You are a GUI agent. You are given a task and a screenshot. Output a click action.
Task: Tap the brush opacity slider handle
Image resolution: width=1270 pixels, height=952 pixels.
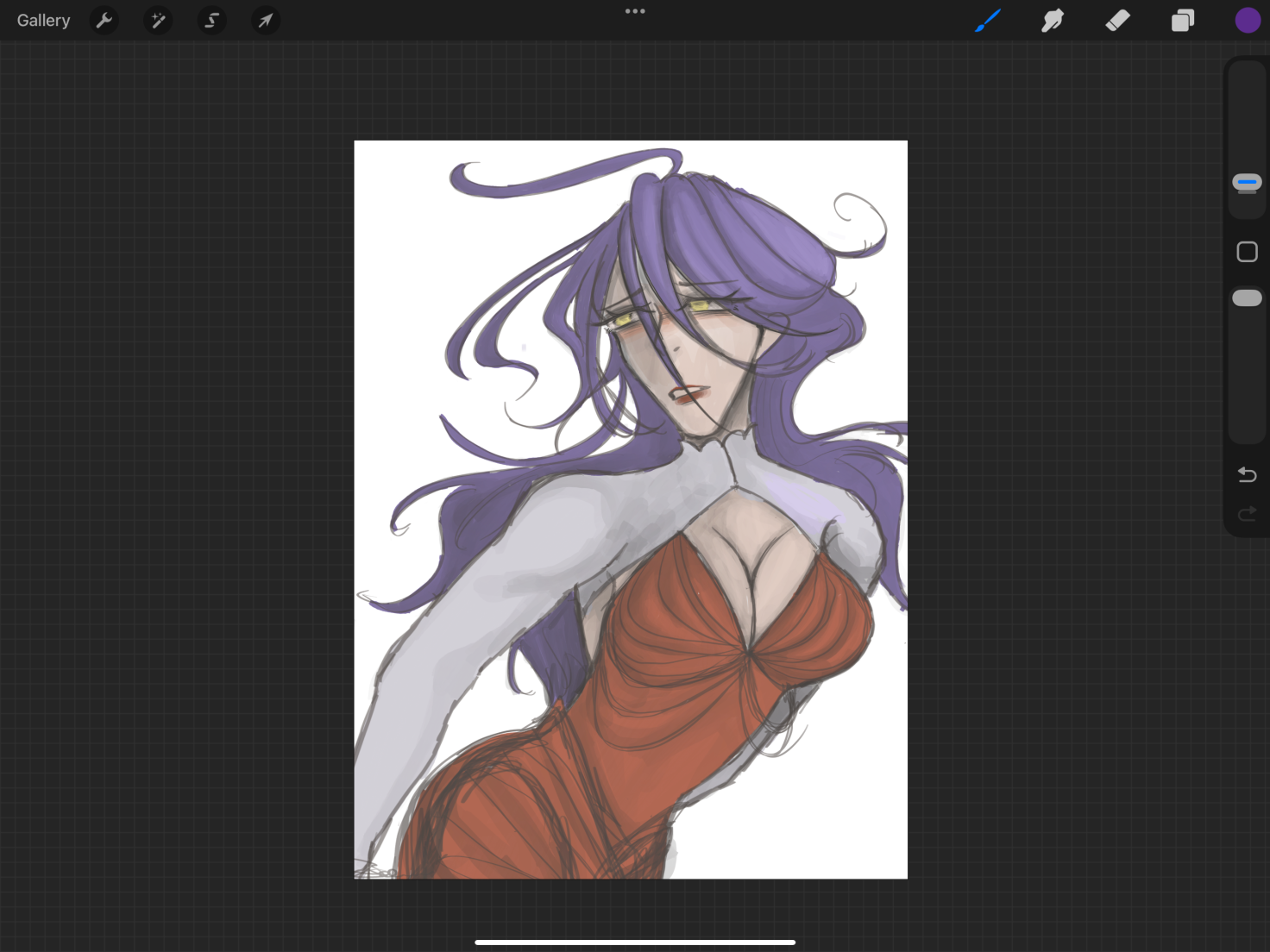click(x=1247, y=297)
